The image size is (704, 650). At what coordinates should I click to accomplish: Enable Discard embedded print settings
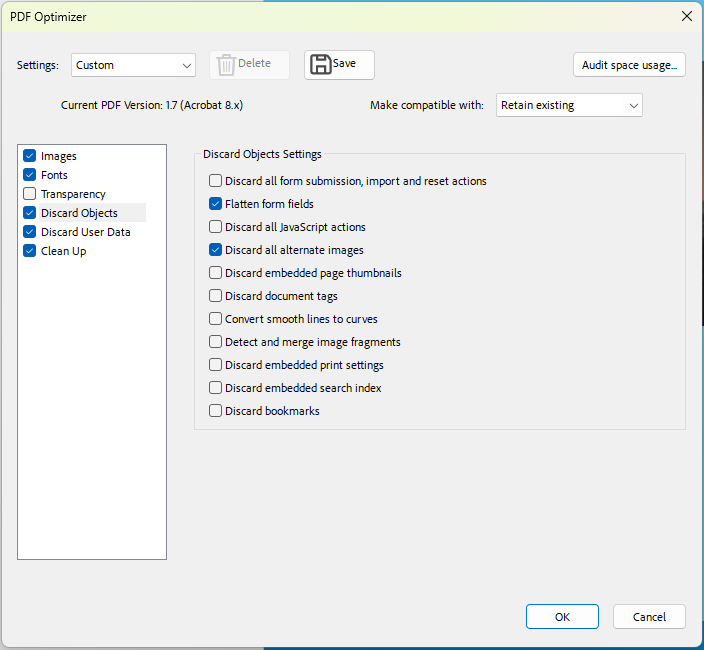[x=216, y=365]
